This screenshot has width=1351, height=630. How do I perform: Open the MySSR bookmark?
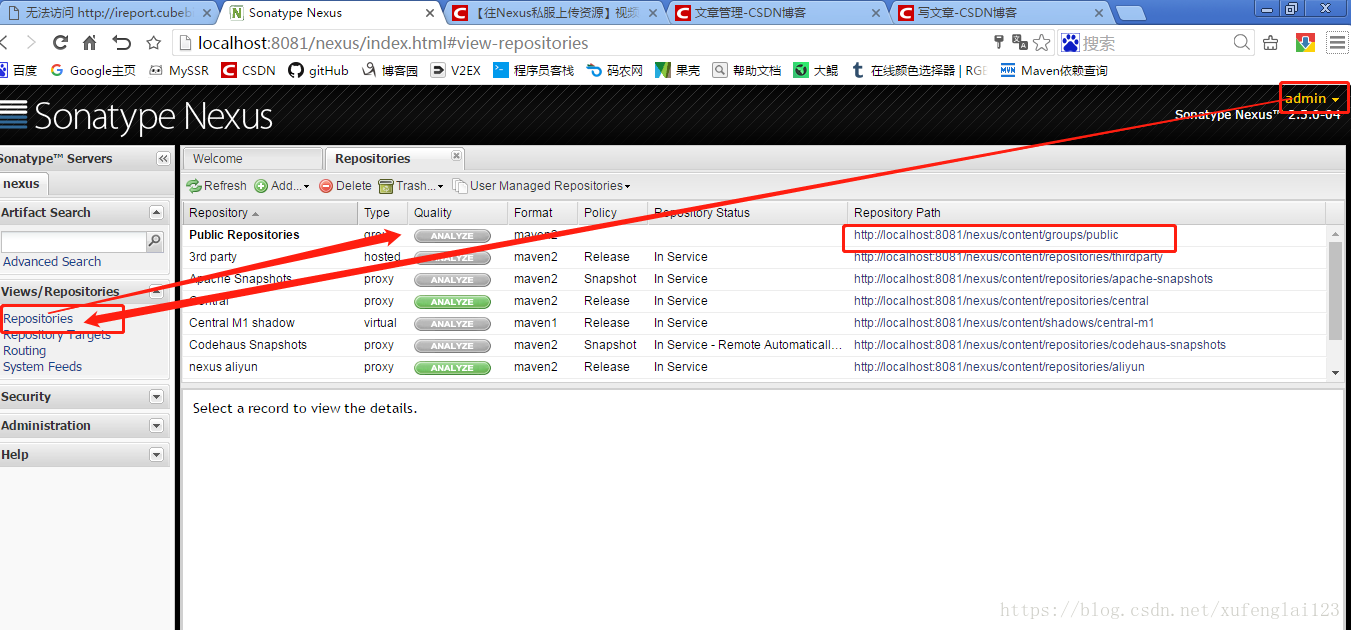click(179, 71)
